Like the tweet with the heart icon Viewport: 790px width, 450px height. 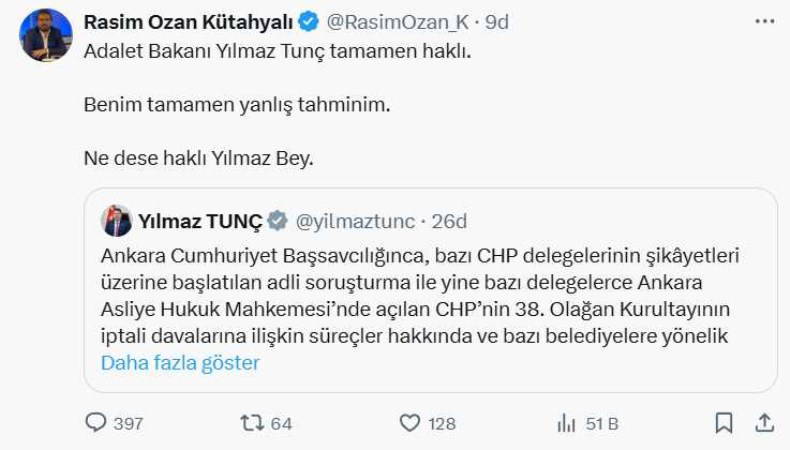[409, 423]
